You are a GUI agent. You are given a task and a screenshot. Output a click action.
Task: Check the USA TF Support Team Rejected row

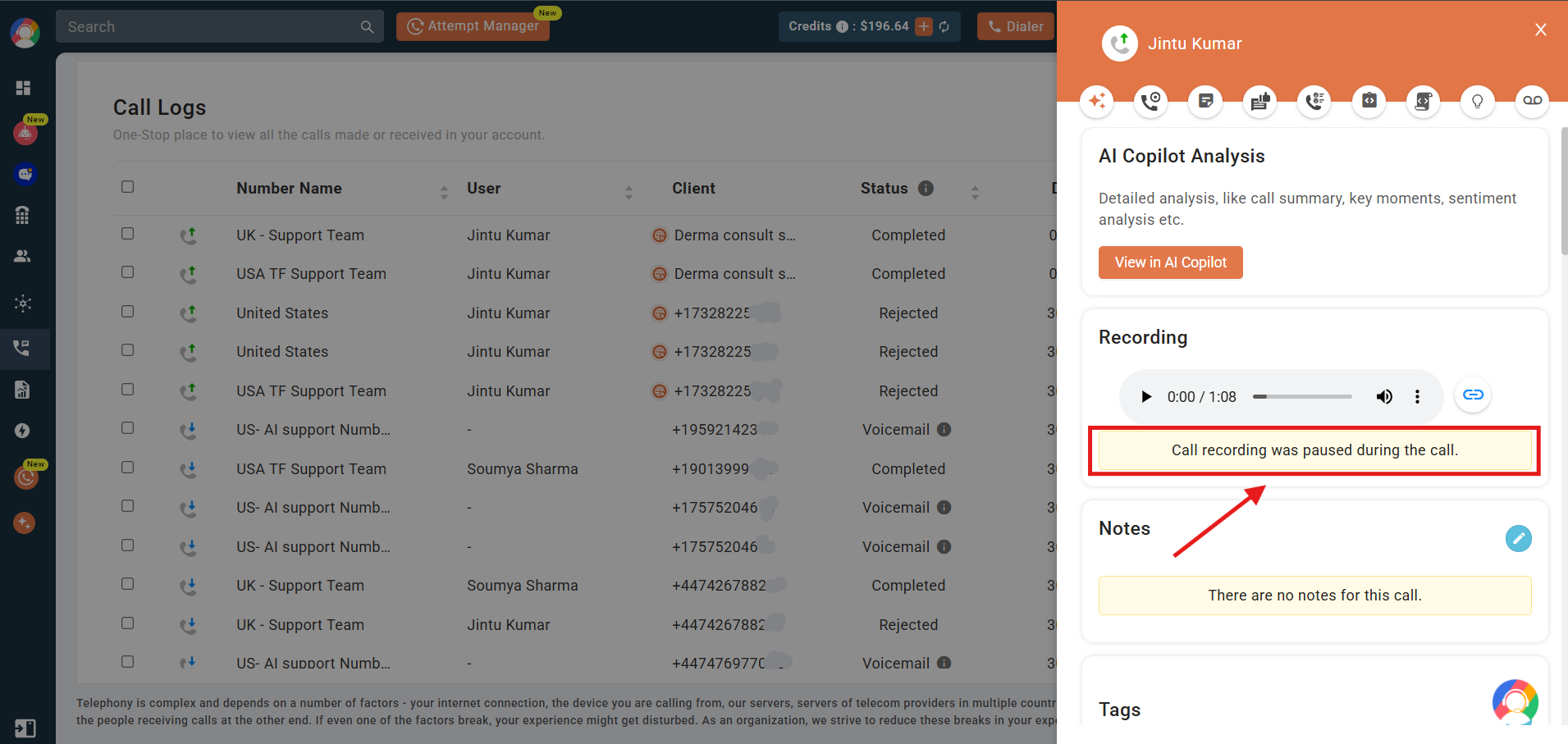pyautogui.click(x=127, y=389)
